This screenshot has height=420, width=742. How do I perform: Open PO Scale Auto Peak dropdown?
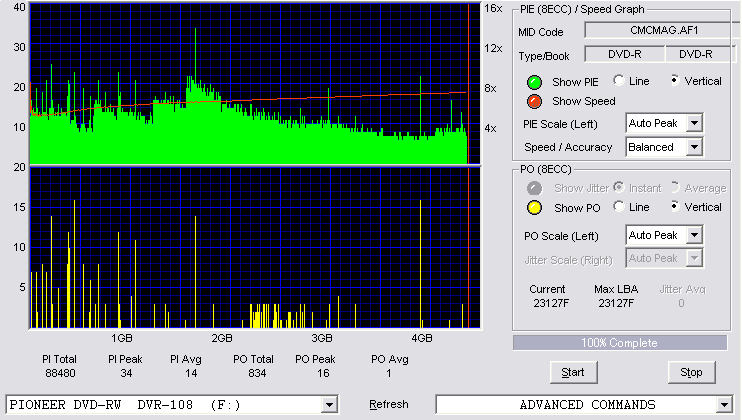tap(694, 235)
